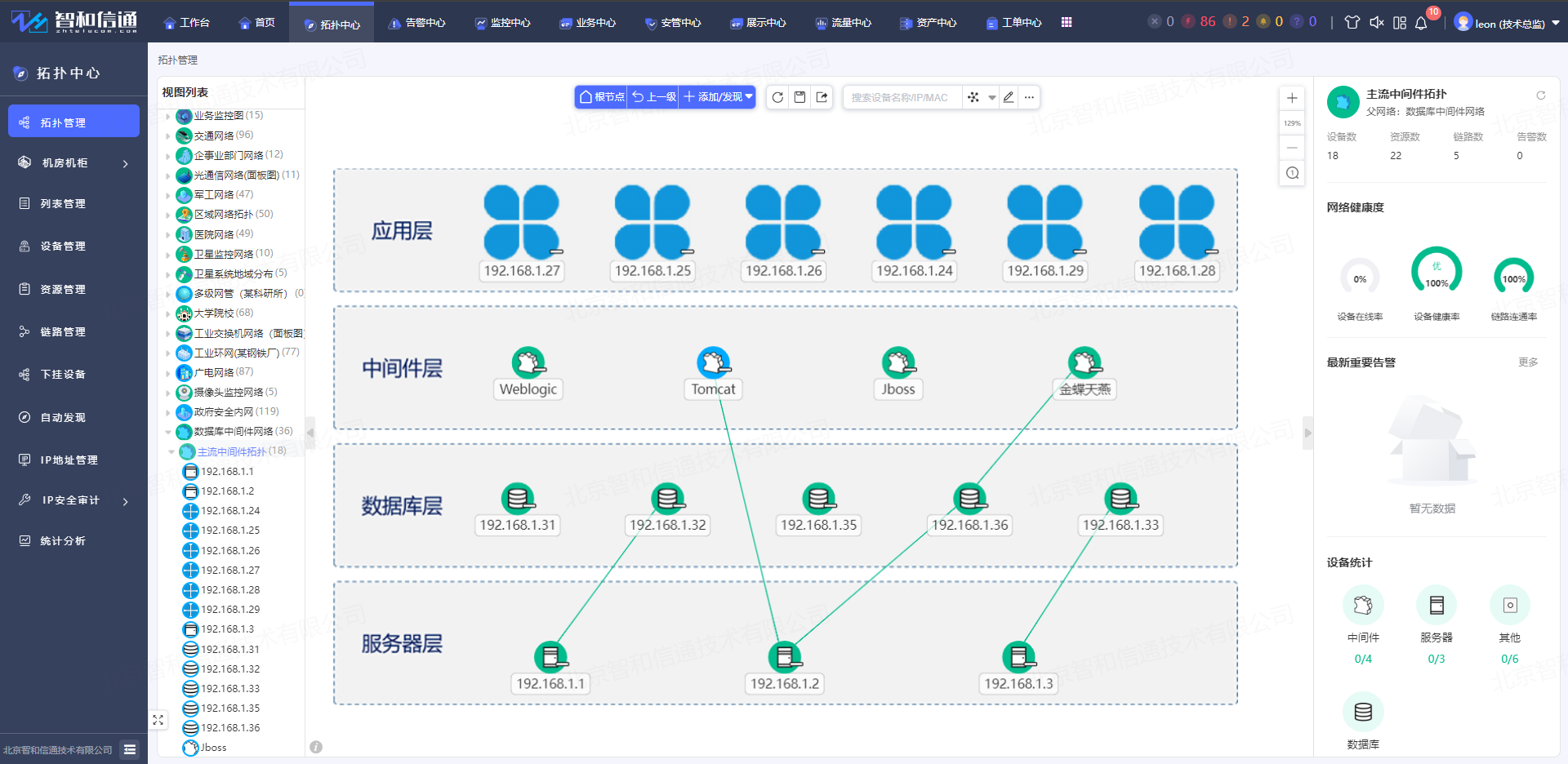1568x764 pixels.
Task: Click the refresh topology icon in toolbar
Action: click(x=777, y=97)
